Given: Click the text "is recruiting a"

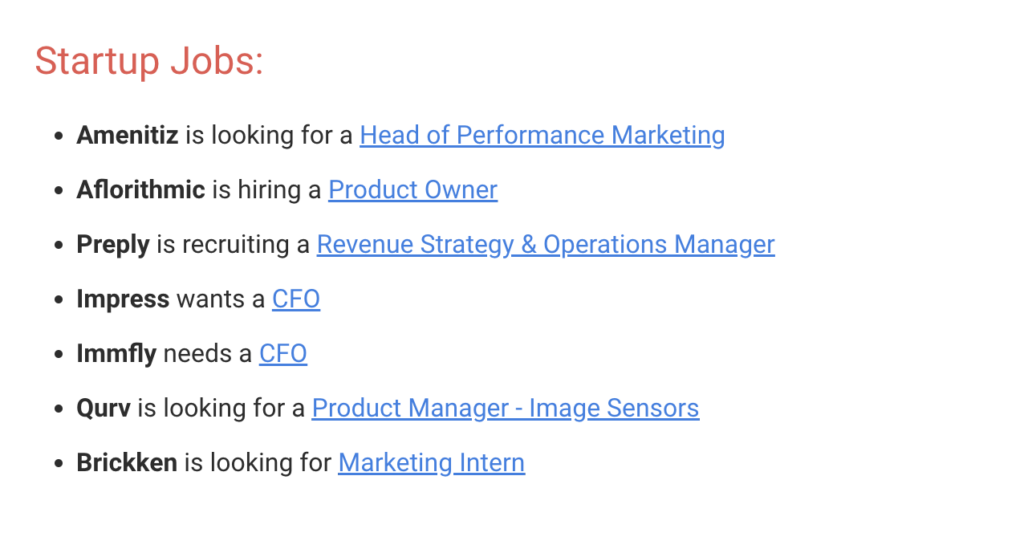Looking at the screenshot, I should (x=233, y=244).
